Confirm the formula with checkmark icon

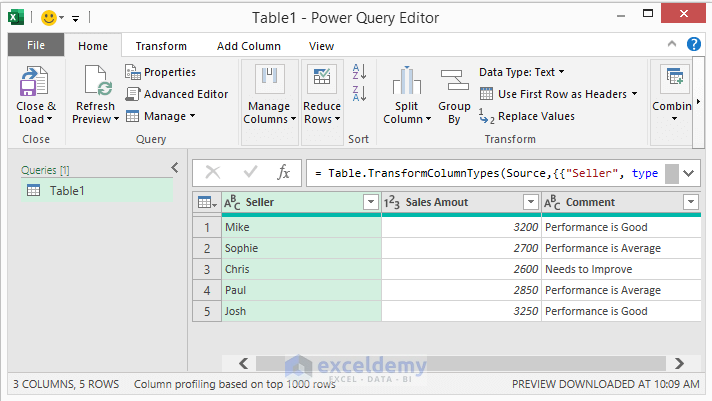(250, 172)
